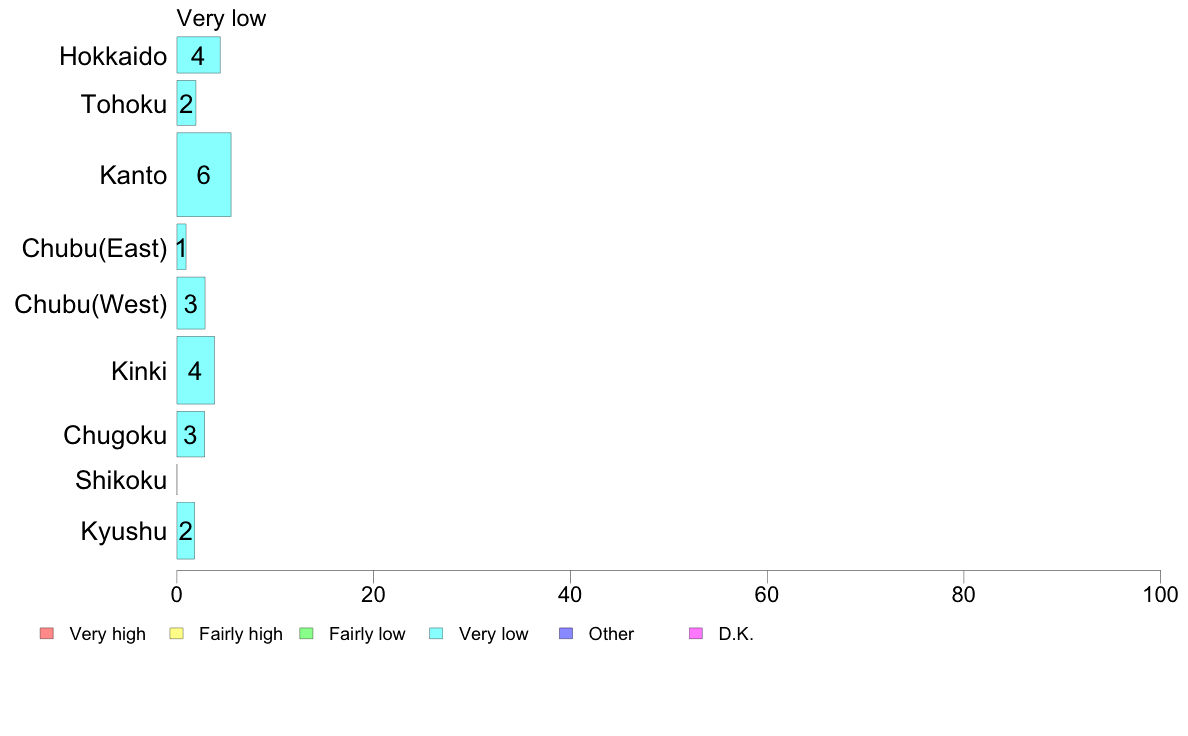Select the Hokkaido bar showing 4
Screen dimensions: 1188x736
(199, 55)
